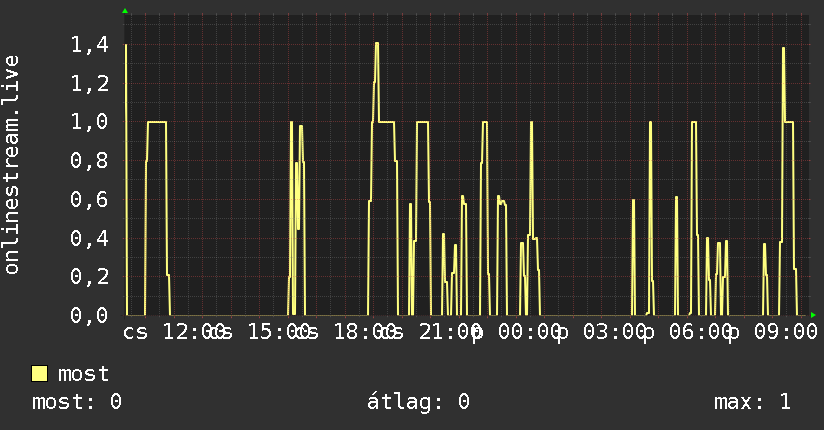Image resolution: width=824 pixels, height=430 pixels.
Task: Click the 0,8 y-axis label
Action: point(90,161)
